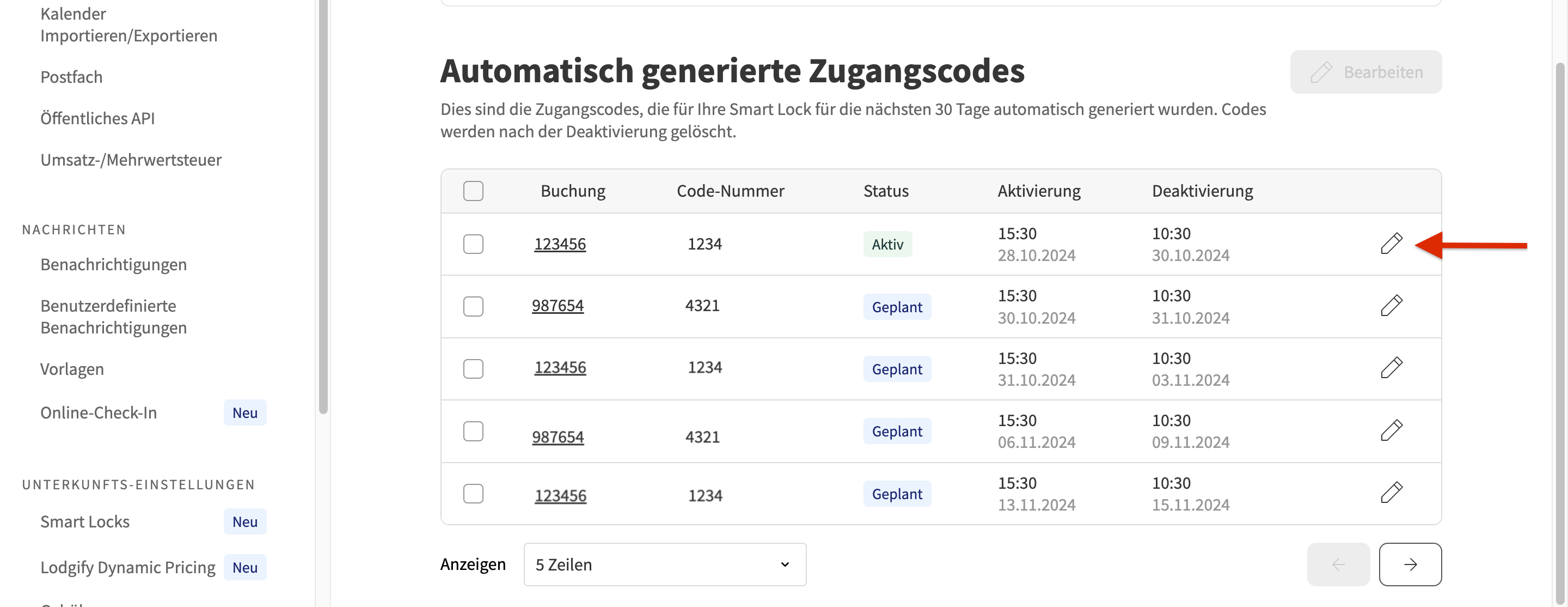Click the pencil icon on the active code row
Image resolution: width=1568 pixels, height=607 pixels.
[x=1393, y=244]
